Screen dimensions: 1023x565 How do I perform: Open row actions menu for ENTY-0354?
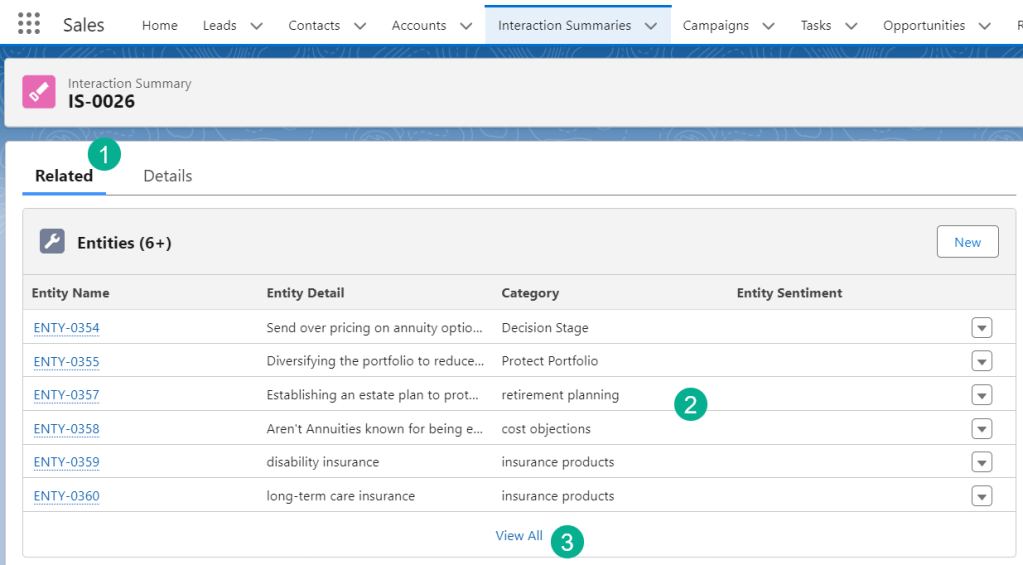(981, 328)
